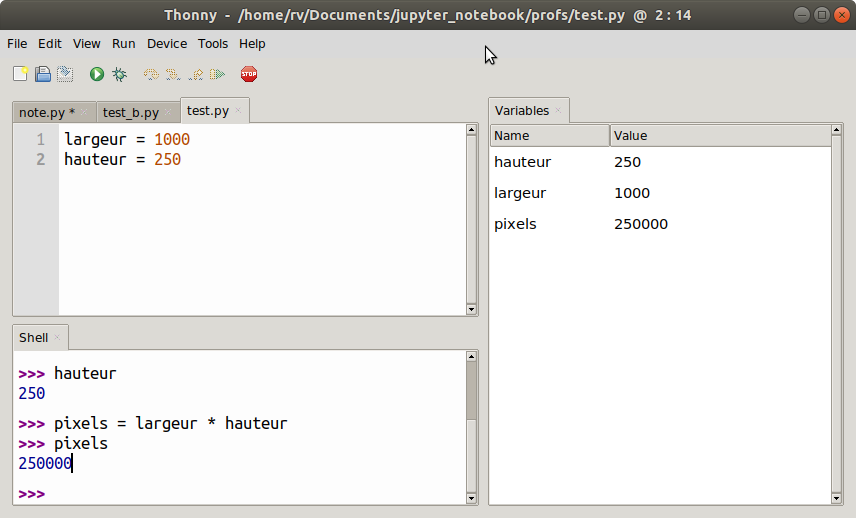The width and height of the screenshot is (856, 518).
Task: Click the Step out debug icon
Action: tap(195, 74)
